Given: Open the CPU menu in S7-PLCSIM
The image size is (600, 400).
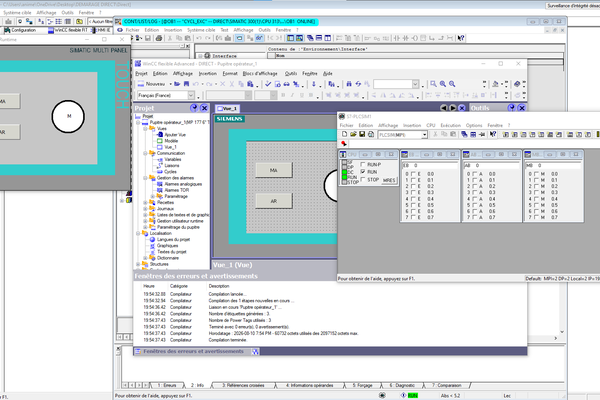Looking at the screenshot, I should (431, 125).
